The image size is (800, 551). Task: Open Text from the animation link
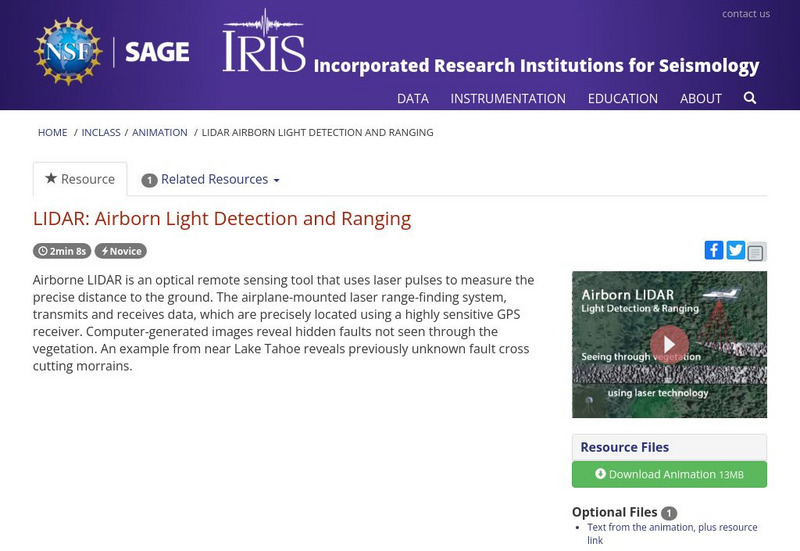coord(672,533)
